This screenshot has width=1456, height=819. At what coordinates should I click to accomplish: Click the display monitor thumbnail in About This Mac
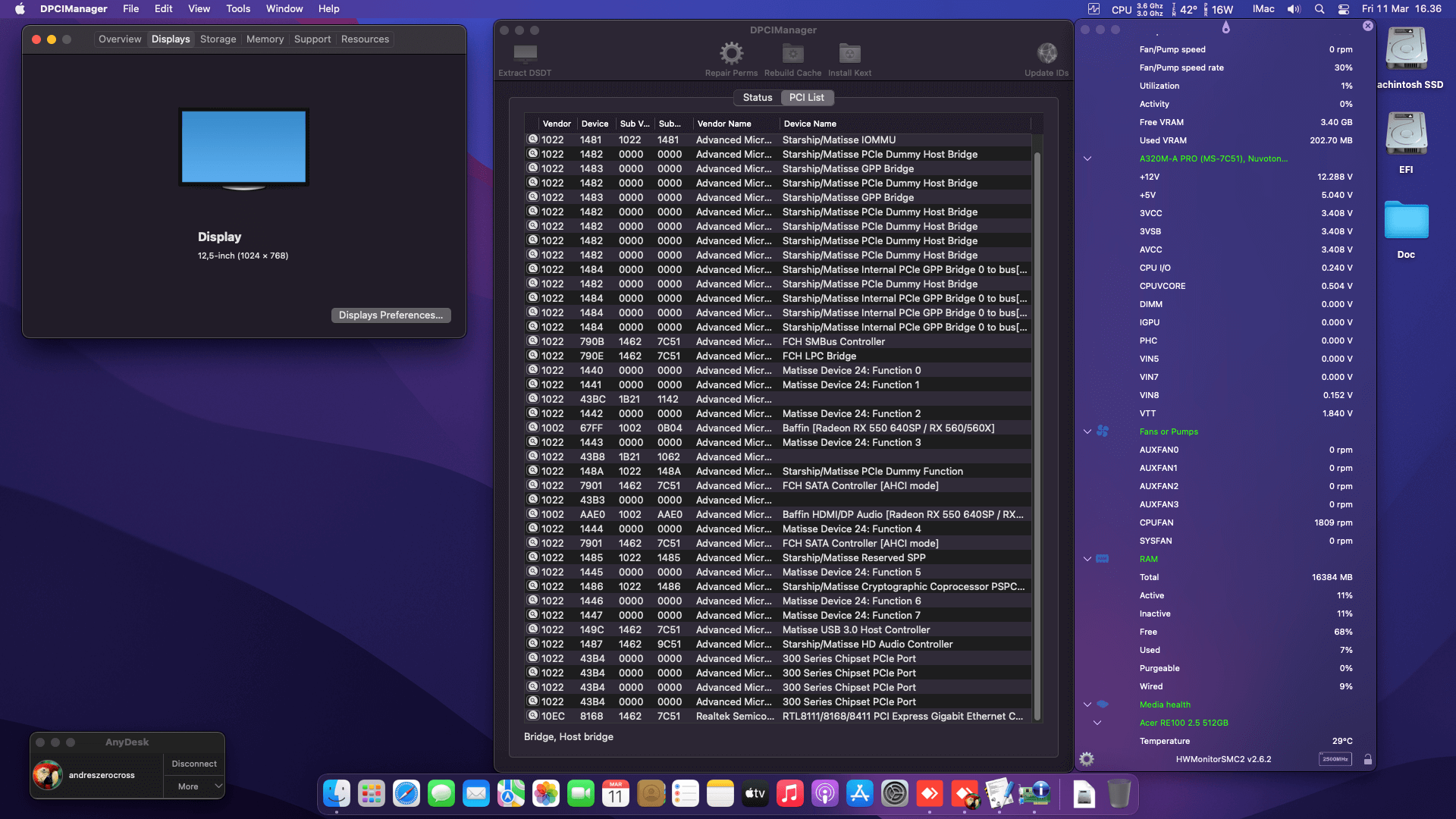(243, 149)
